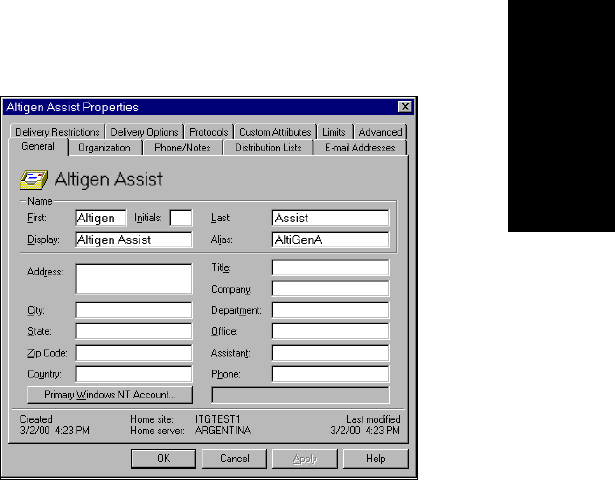The height and width of the screenshot is (480, 615).
Task: Click the Phone input field
Action: (330, 374)
